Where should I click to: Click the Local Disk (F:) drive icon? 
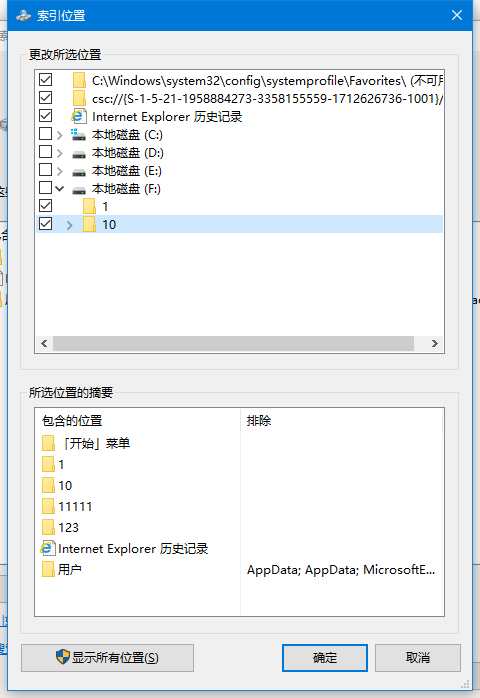pyautogui.click(x=78, y=190)
